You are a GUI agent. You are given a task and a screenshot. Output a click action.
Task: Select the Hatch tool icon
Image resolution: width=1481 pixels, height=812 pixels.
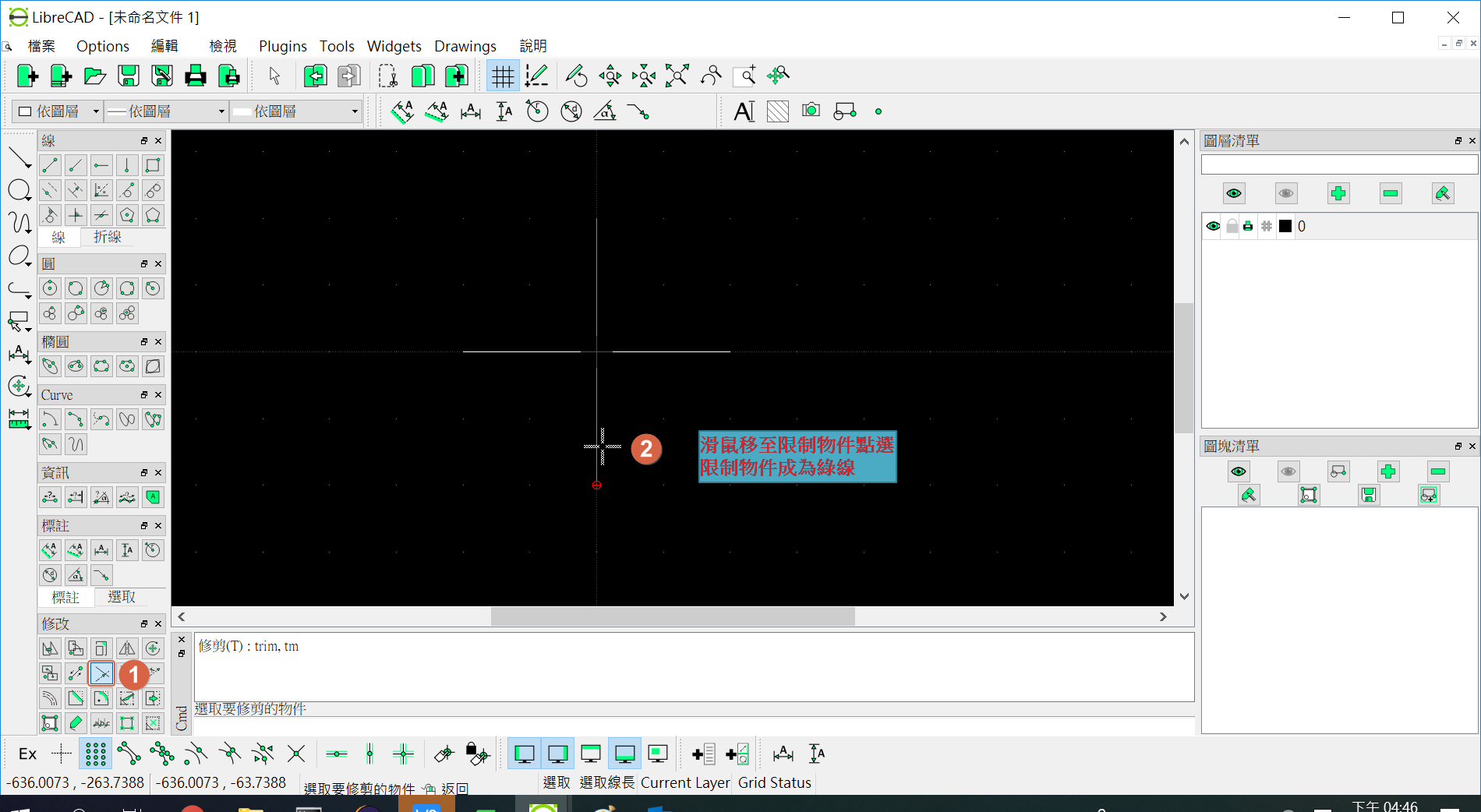click(x=778, y=111)
